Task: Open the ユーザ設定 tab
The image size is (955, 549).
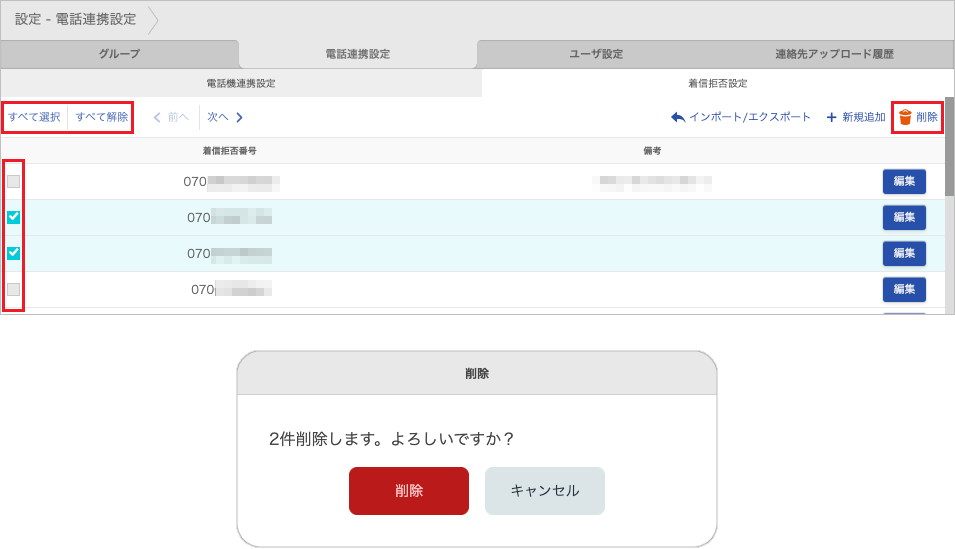Action: [596, 54]
